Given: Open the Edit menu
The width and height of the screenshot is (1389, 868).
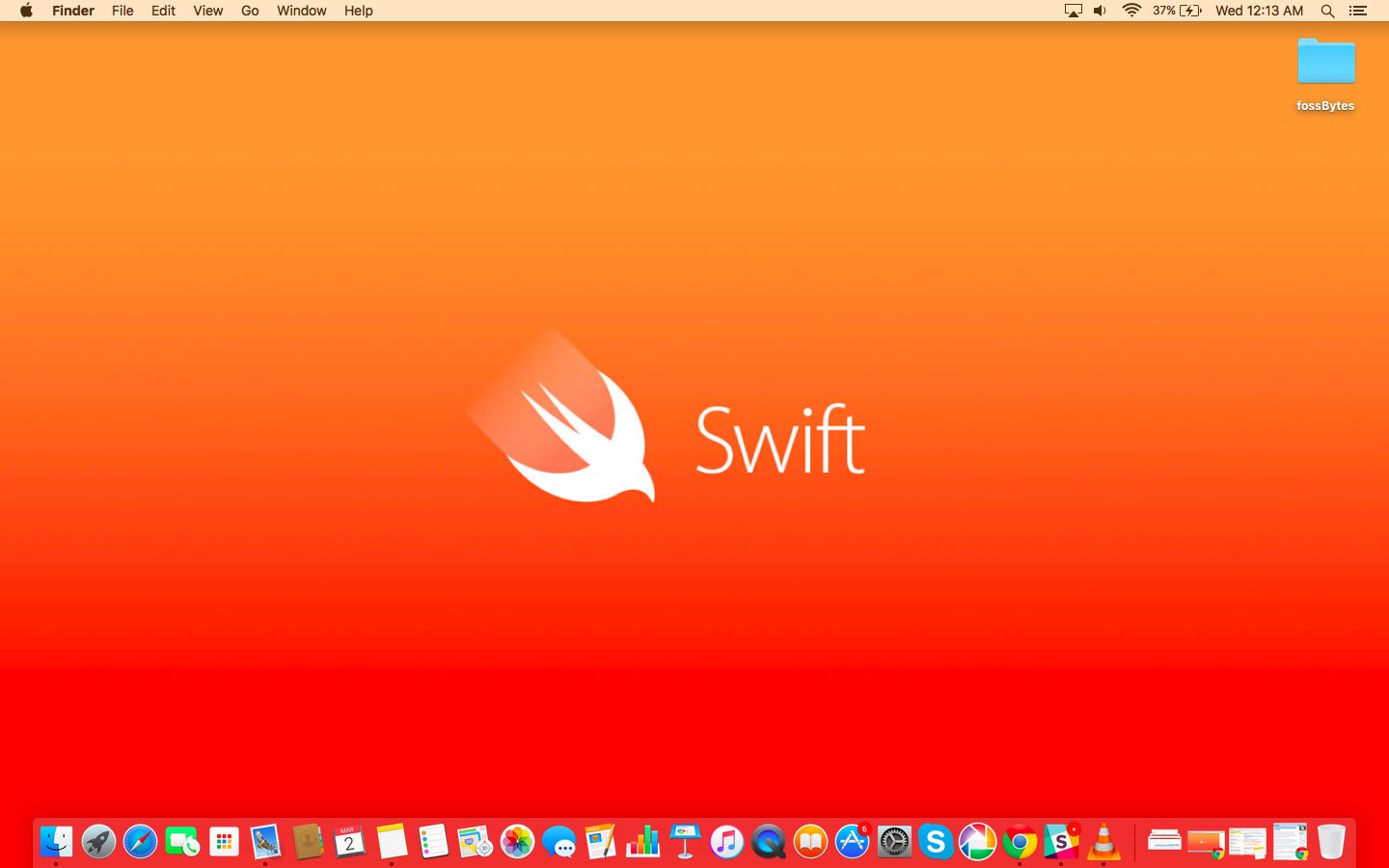Looking at the screenshot, I should coord(163,11).
